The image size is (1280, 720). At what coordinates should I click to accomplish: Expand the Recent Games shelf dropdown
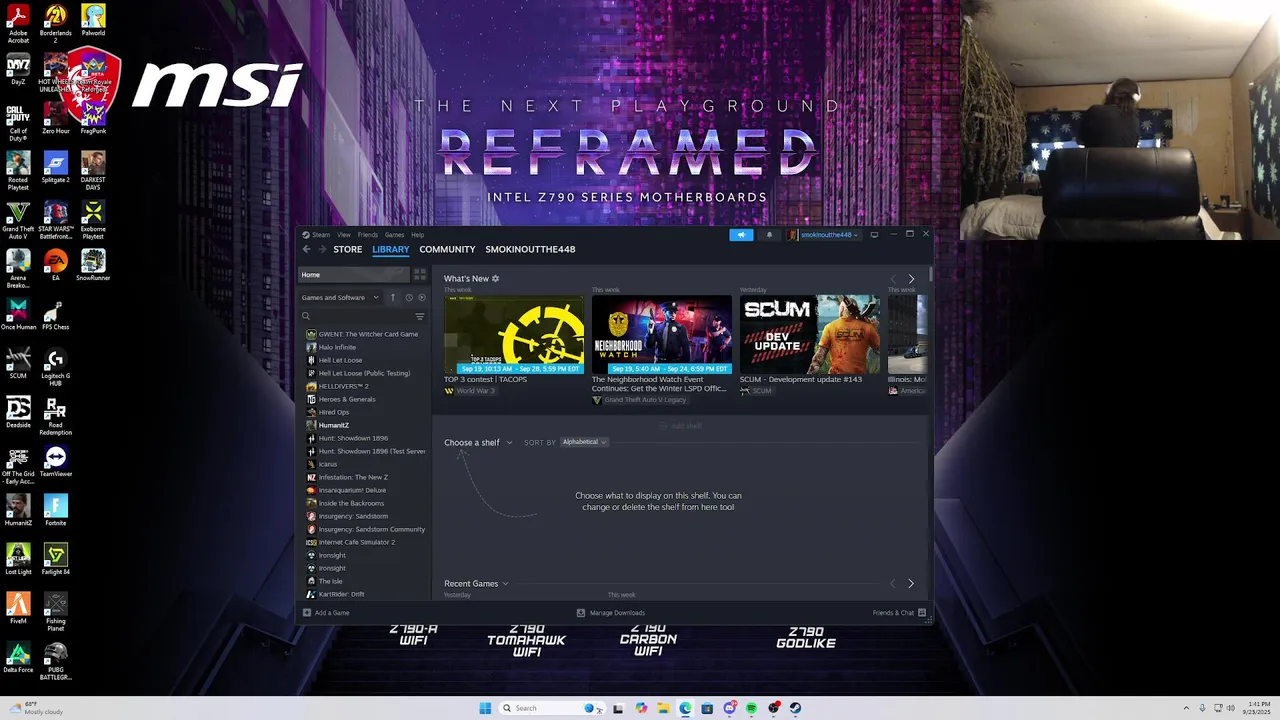476,583
